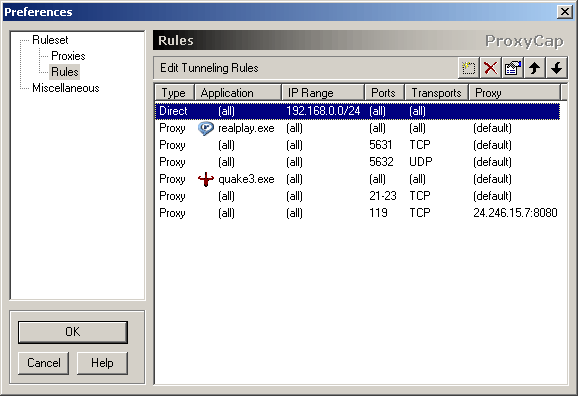This screenshot has height=396, width=578.
Task: Sort by Application column header
Action: point(237,93)
